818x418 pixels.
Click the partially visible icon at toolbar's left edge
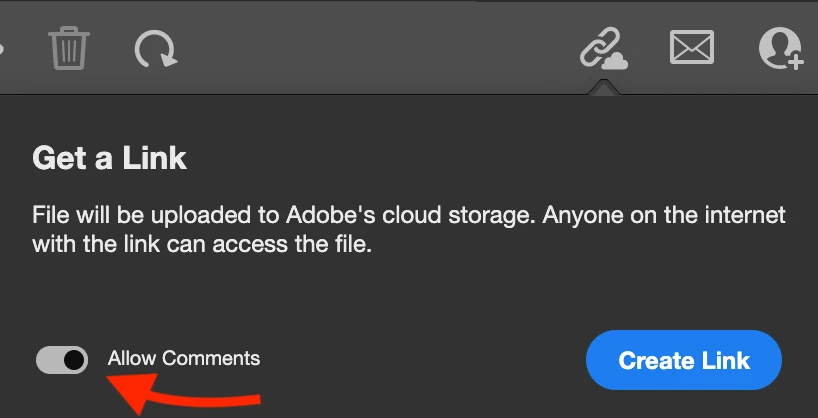click(3, 47)
